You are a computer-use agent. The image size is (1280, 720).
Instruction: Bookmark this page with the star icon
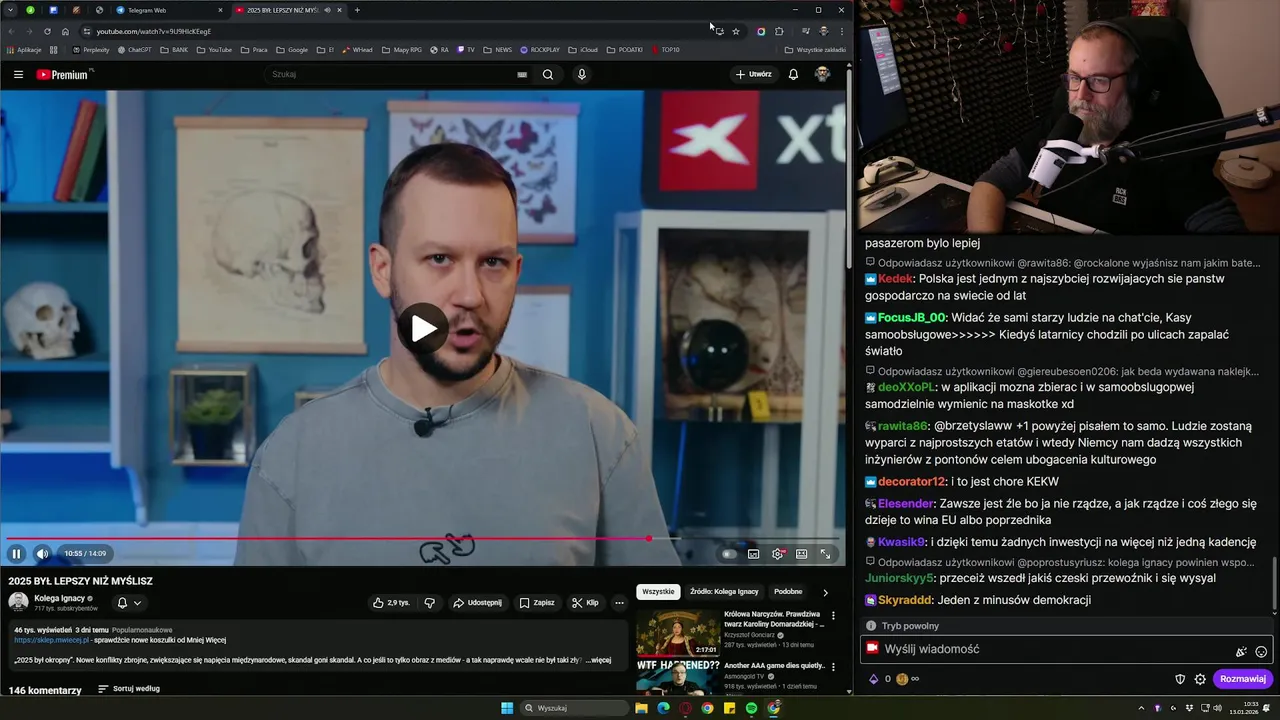click(736, 31)
